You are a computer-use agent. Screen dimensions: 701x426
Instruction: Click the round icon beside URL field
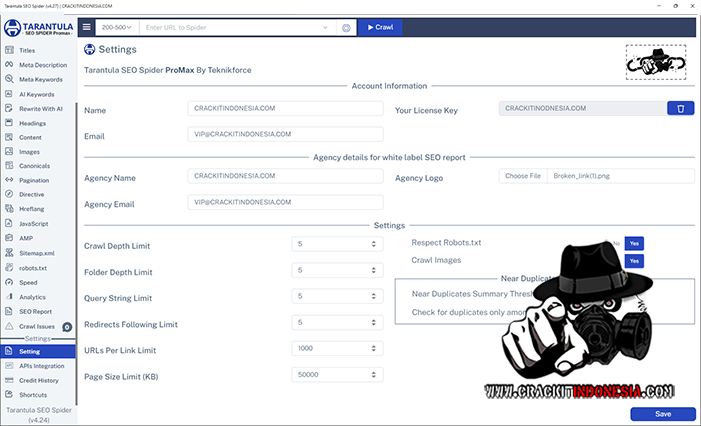(x=347, y=28)
